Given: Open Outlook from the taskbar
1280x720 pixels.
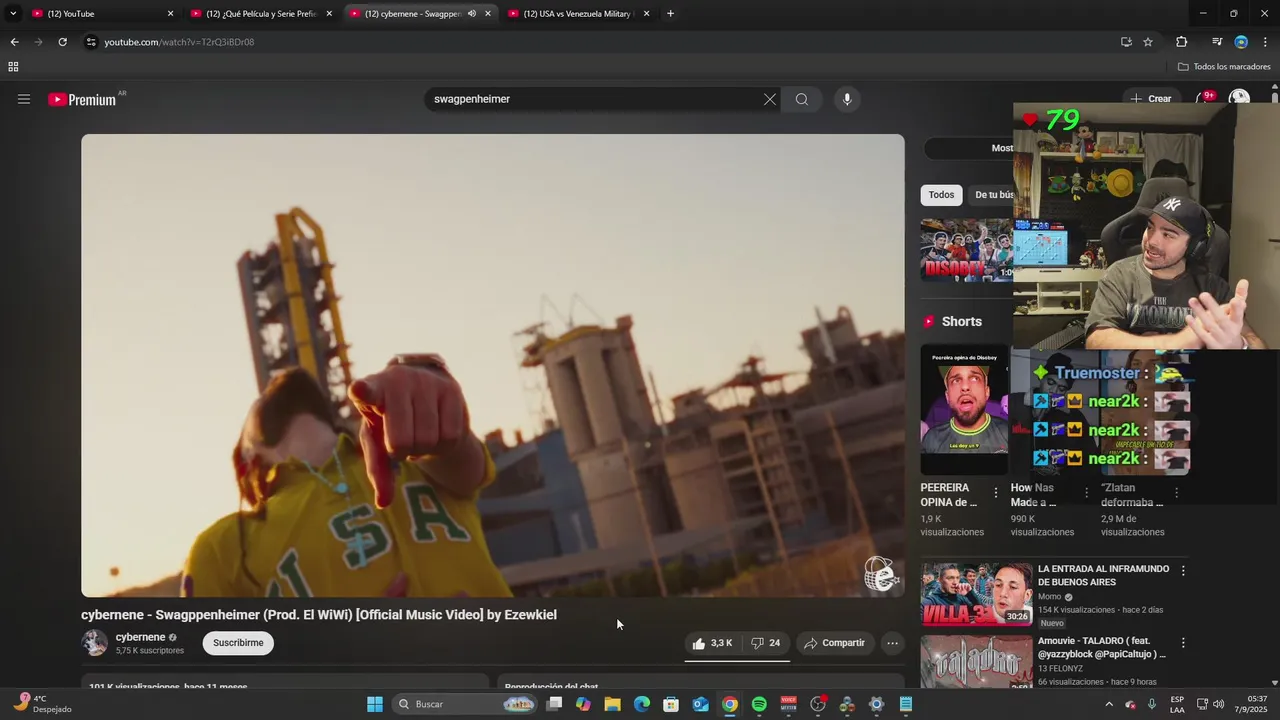Looking at the screenshot, I should point(700,704).
